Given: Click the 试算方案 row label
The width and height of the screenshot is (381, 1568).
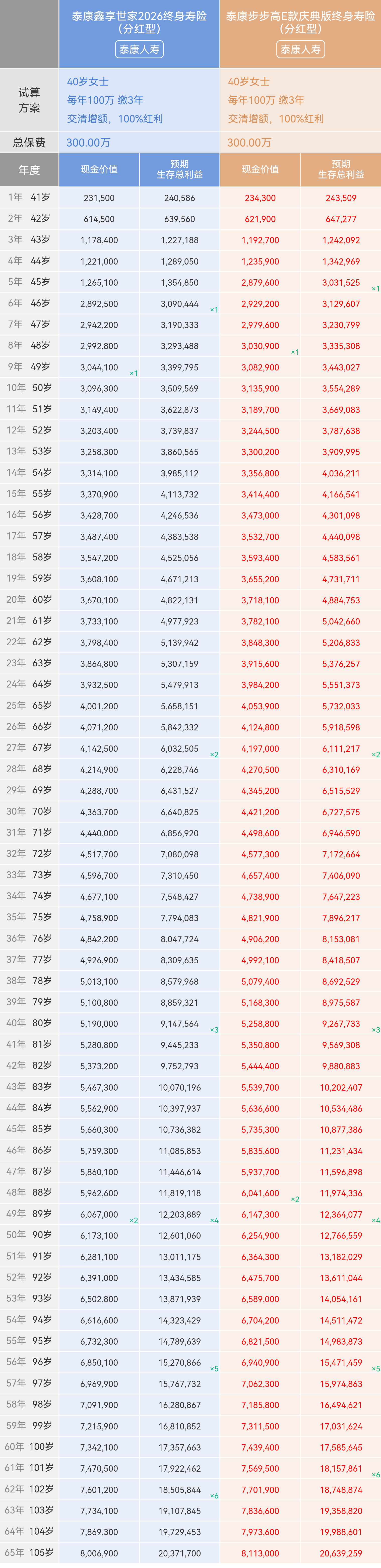Looking at the screenshot, I should point(29,100).
